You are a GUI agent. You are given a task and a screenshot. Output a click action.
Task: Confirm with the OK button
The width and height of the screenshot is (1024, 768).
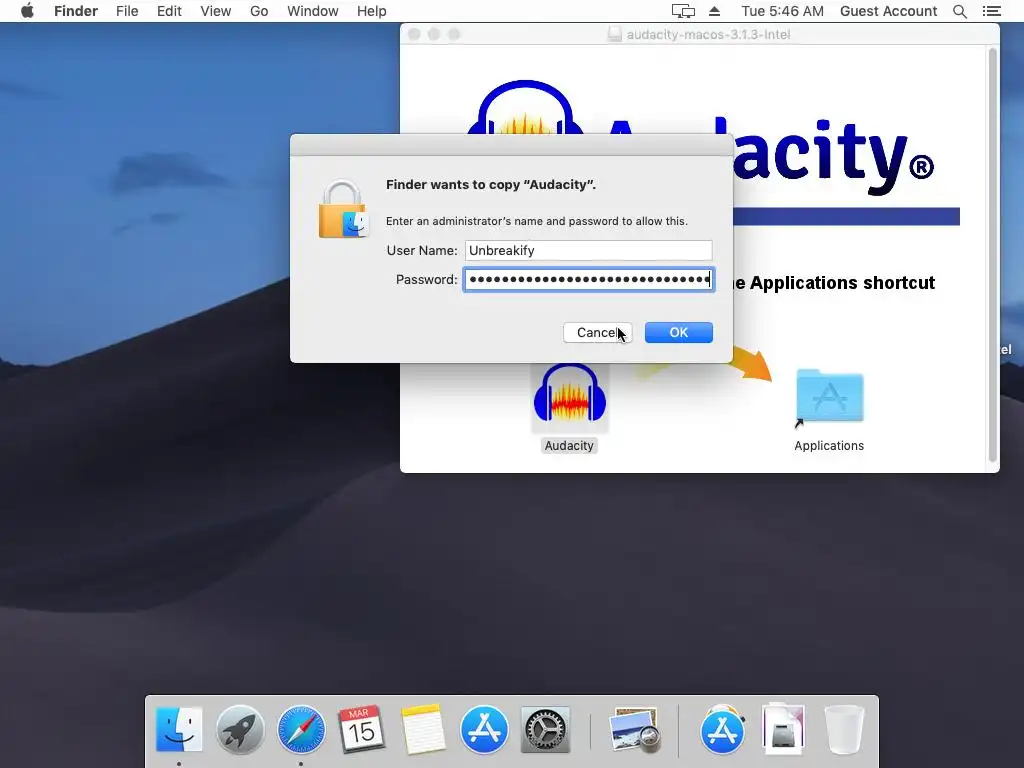(x=679, y=332)
